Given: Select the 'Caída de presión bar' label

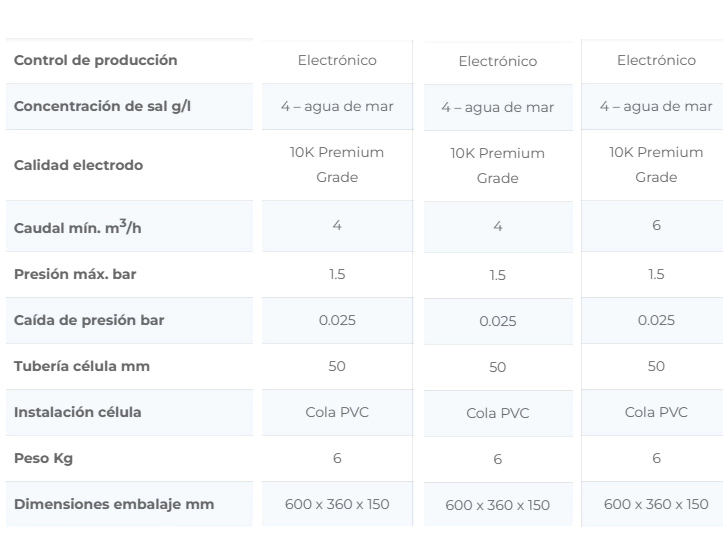Looking at the screenshot, I should [89, 320].
